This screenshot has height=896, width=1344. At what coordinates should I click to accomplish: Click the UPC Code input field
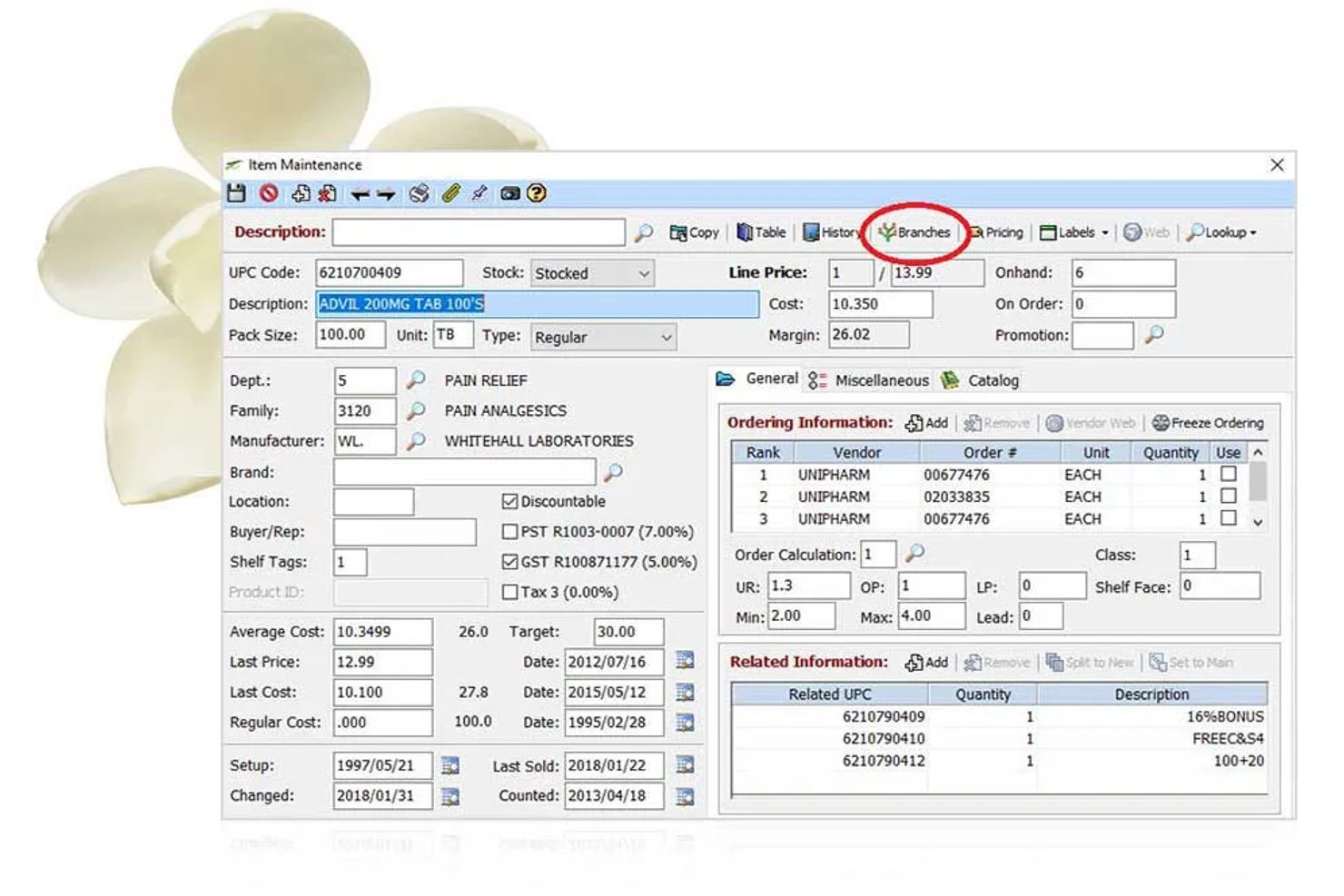coord(389,272)
